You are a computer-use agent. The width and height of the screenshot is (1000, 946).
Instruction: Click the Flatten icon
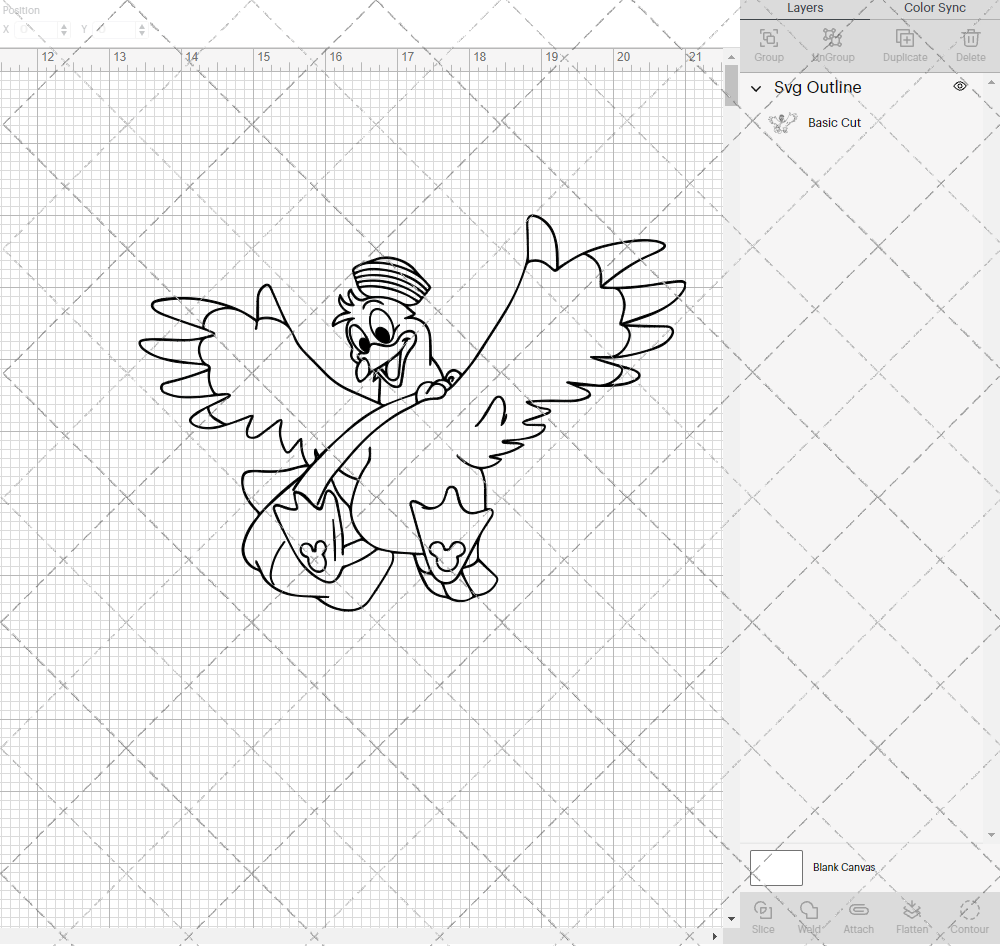tap(911, 916)
